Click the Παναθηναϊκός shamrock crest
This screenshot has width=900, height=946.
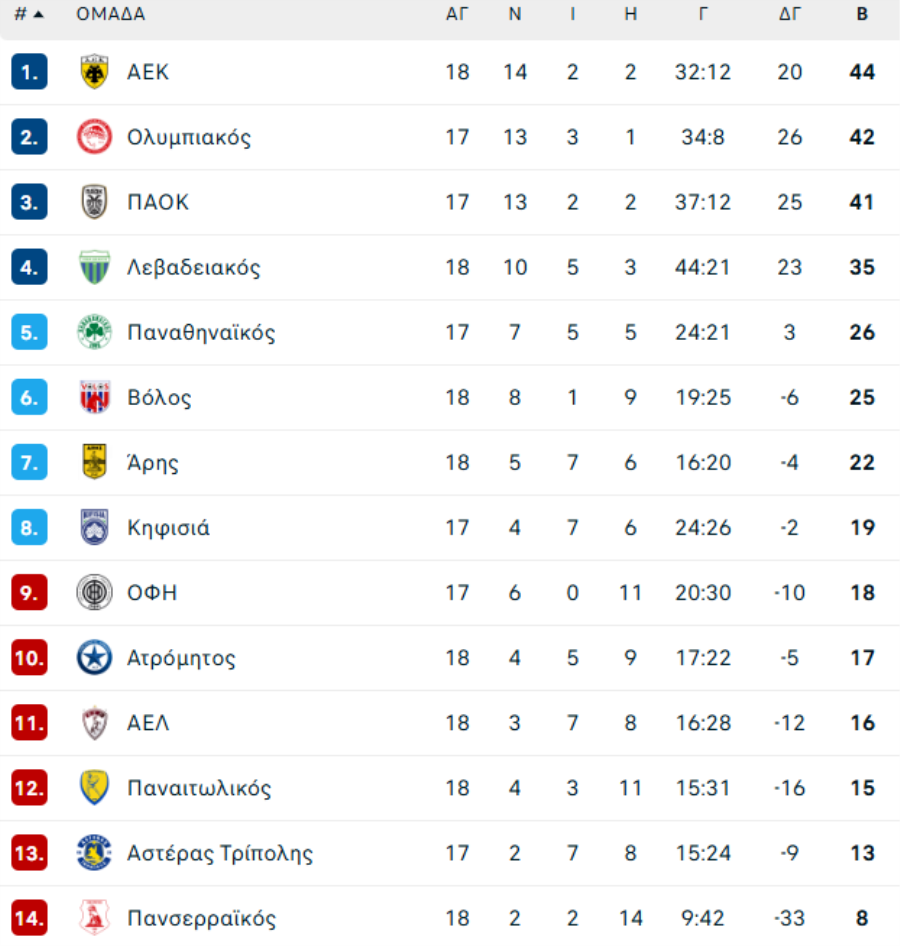point(94,332)
